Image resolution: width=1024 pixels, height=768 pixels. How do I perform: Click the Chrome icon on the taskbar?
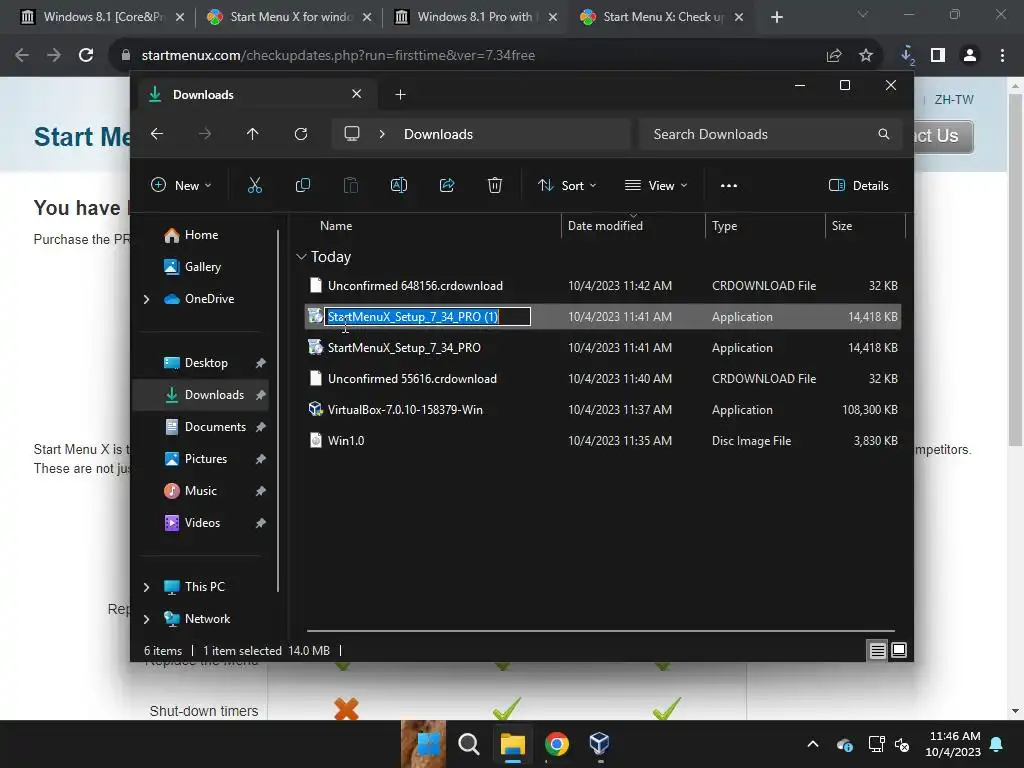(556, 743)
